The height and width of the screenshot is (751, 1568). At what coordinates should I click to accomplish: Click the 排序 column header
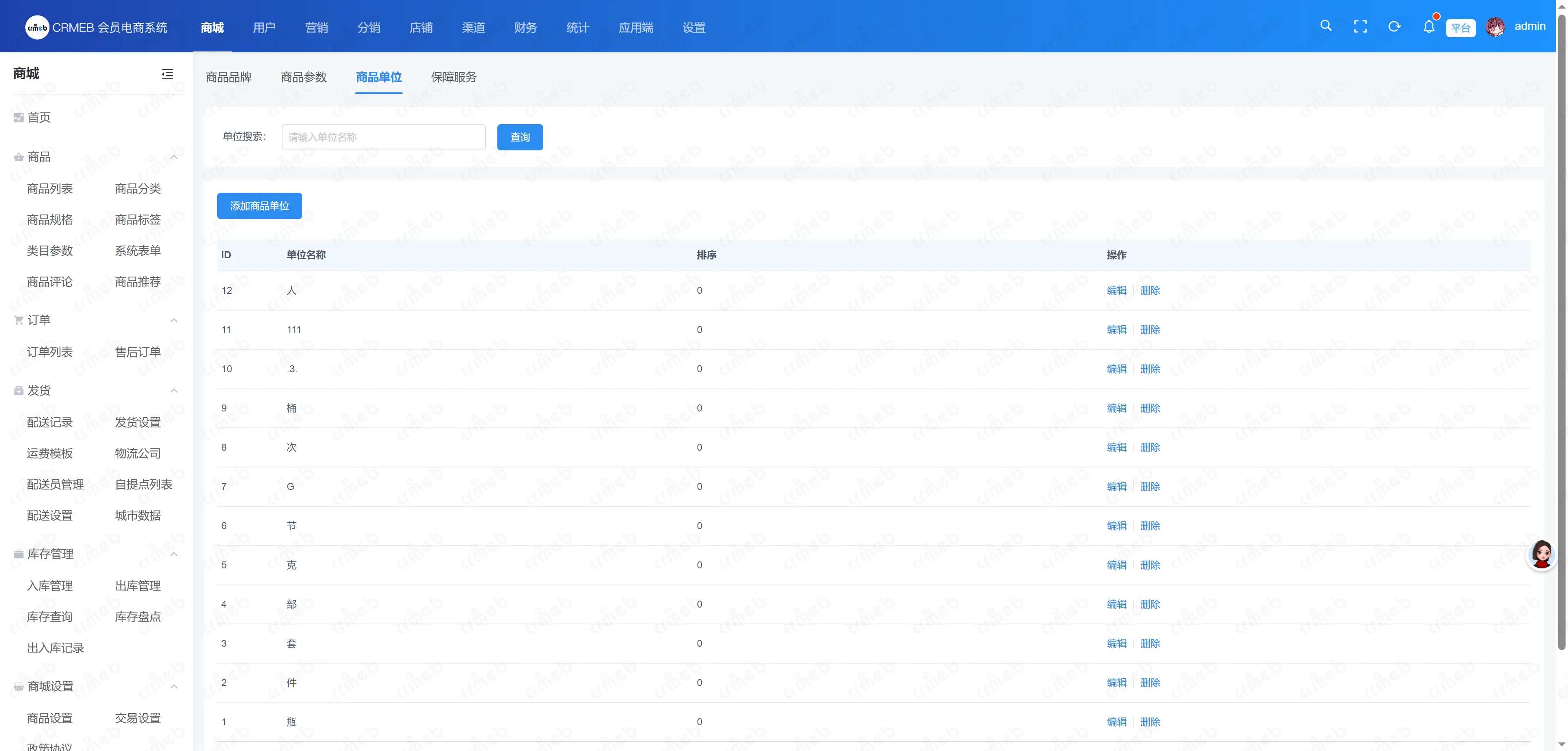(706, 255)
